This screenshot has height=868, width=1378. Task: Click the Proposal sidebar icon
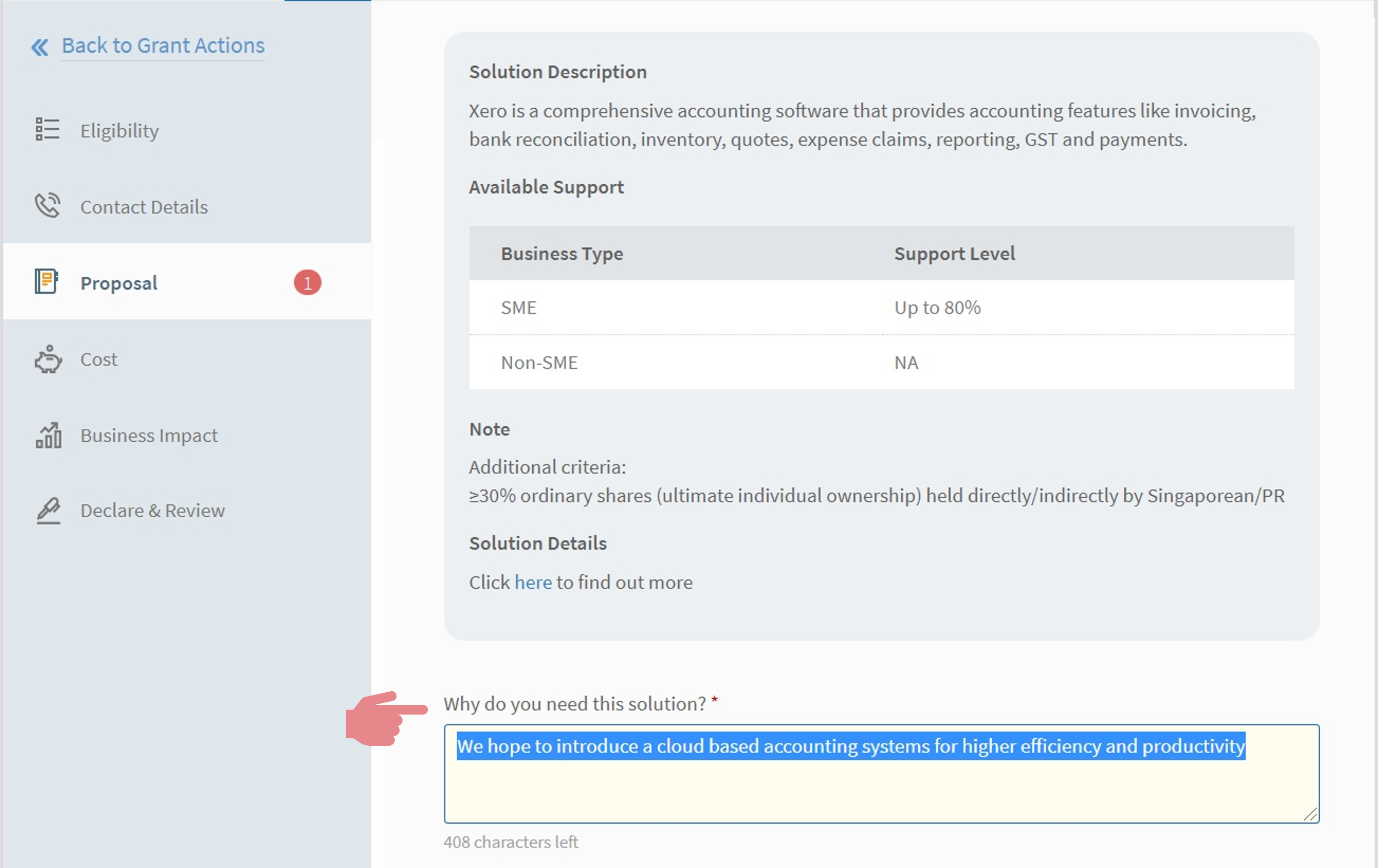[47, 282]
